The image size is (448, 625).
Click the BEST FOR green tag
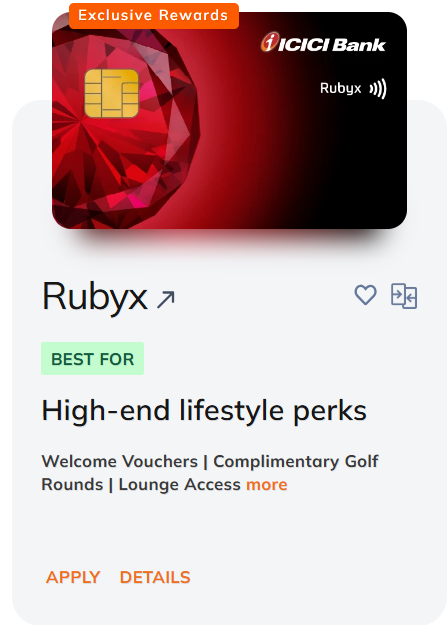pos(92,358)
